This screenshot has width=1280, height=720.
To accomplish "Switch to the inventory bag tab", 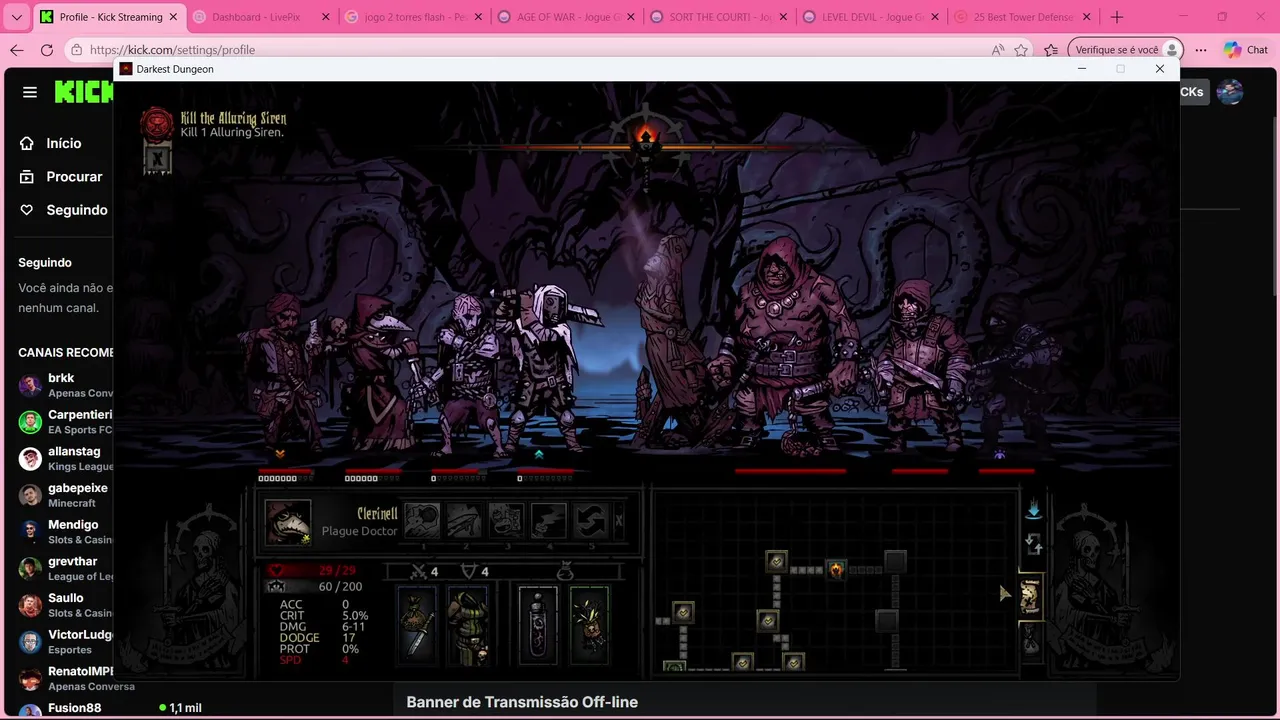I will (x=1030, y=640).
